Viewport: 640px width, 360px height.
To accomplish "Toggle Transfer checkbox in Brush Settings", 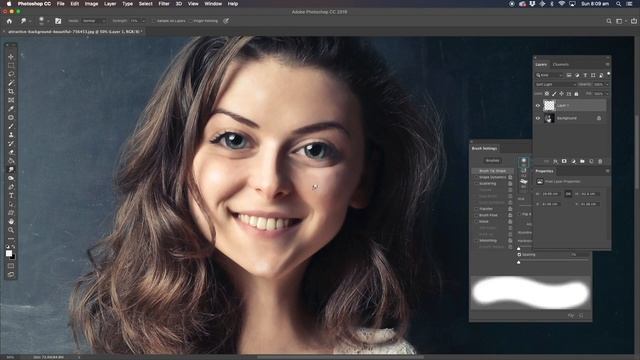I will point(476,209).
